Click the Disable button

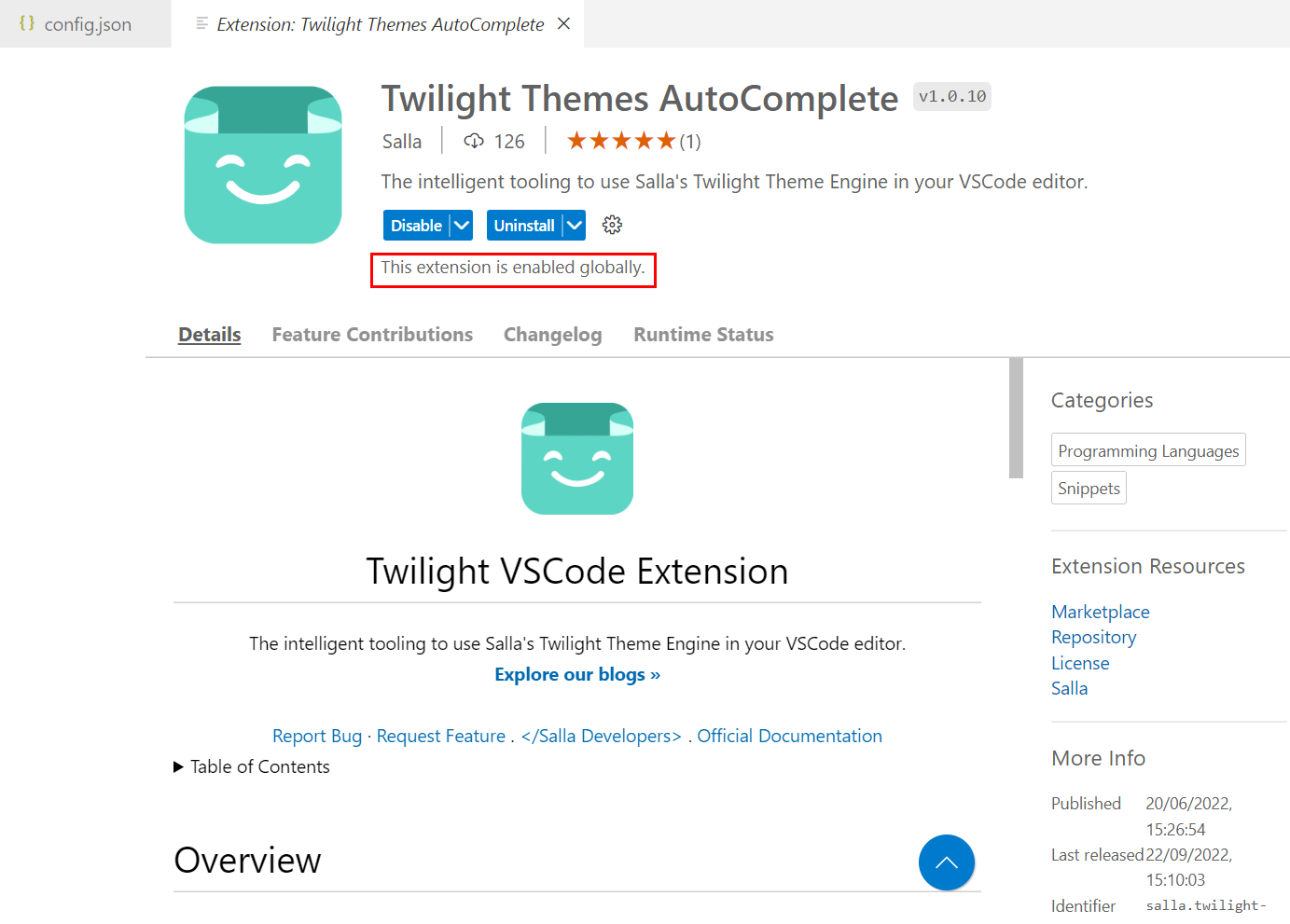(x=417, y=225)
